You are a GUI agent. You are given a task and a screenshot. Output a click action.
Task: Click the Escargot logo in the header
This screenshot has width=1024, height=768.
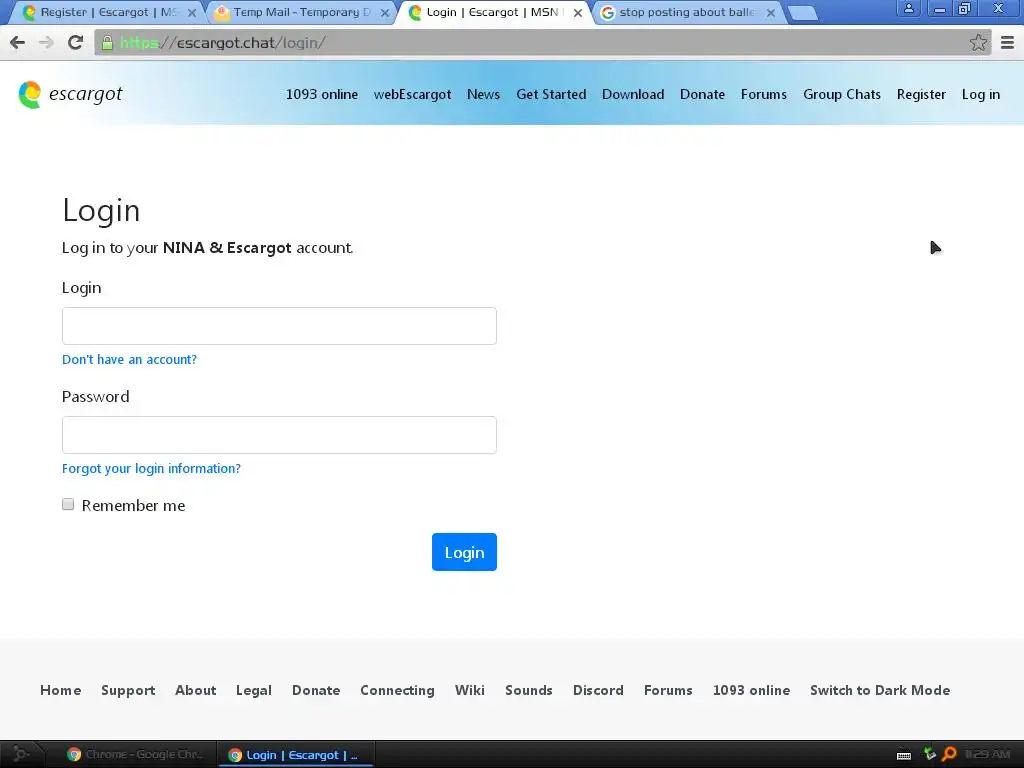(x=71, y=95)
